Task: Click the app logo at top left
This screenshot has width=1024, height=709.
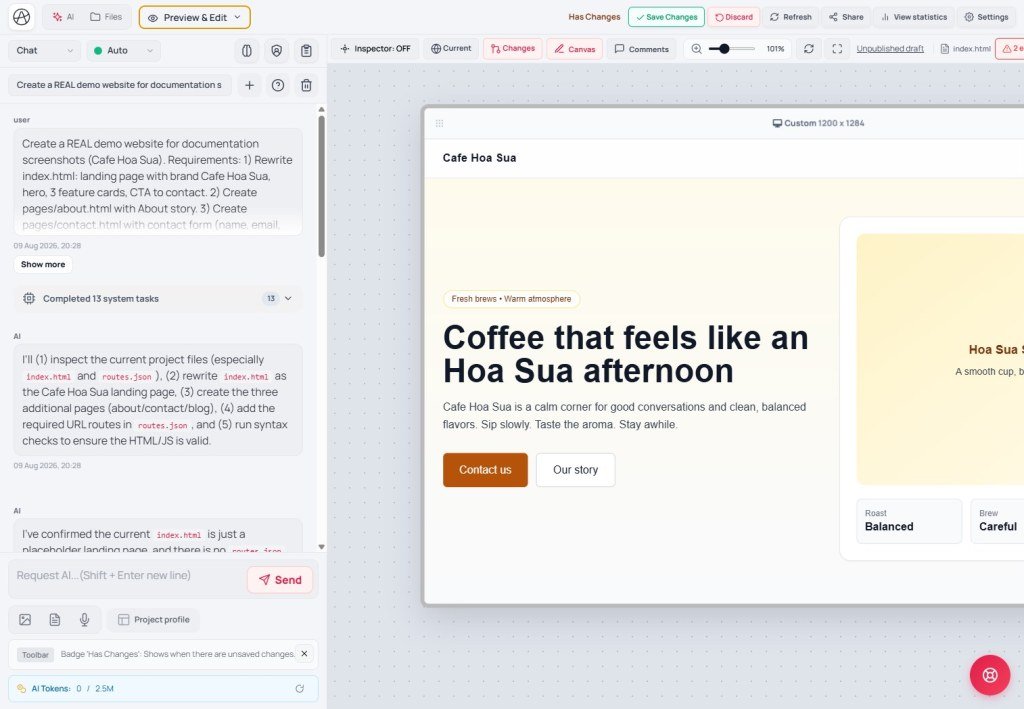Action: coord(22,17)
